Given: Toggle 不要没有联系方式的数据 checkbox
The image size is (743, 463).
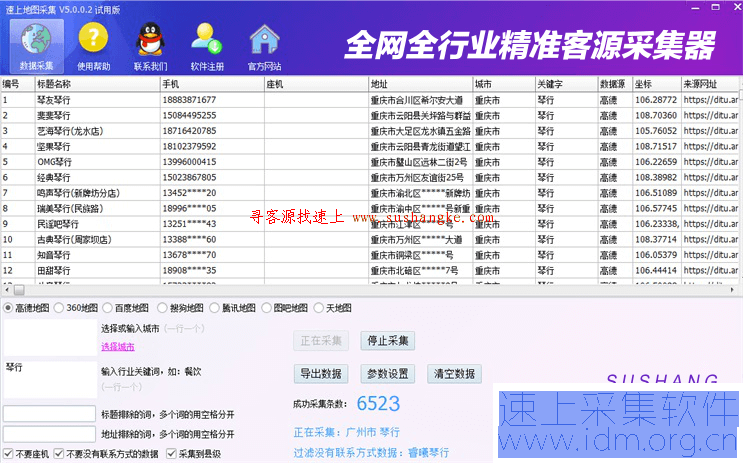Looking at the screenshot, I should tap(59, 454).
